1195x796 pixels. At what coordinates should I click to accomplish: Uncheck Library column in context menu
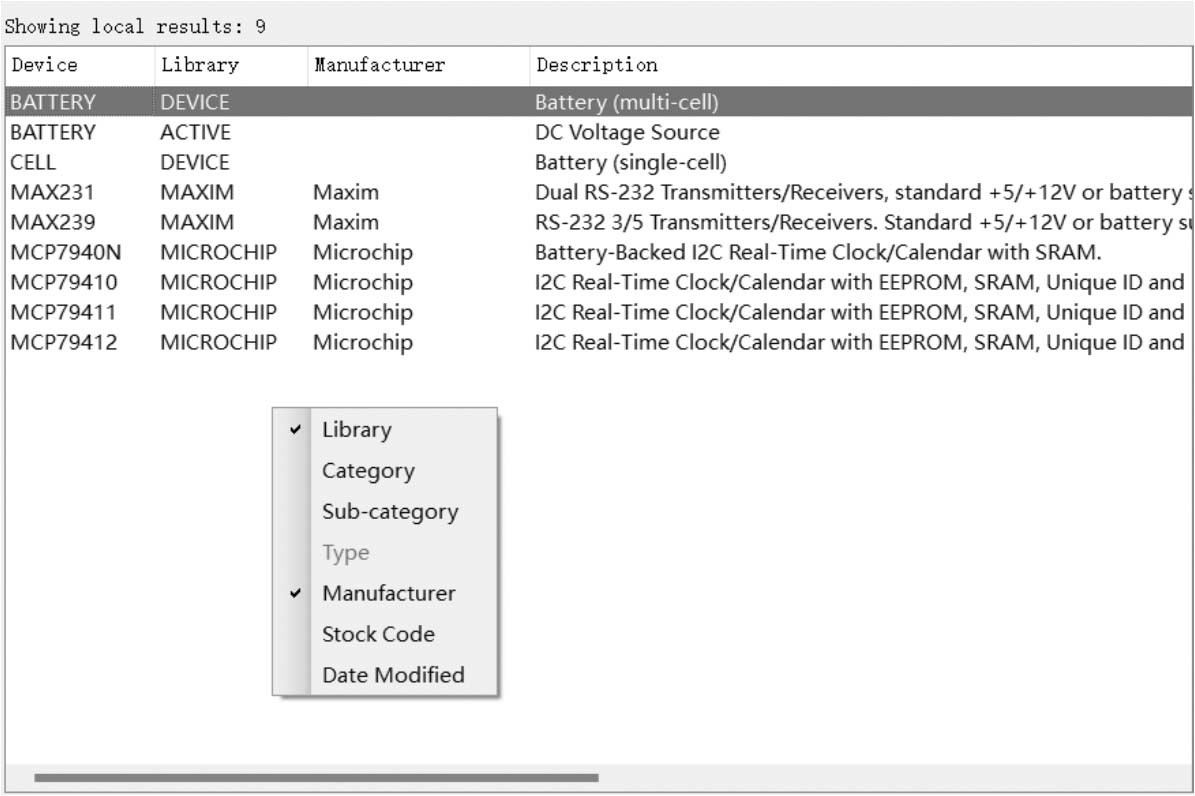(356, 430)
